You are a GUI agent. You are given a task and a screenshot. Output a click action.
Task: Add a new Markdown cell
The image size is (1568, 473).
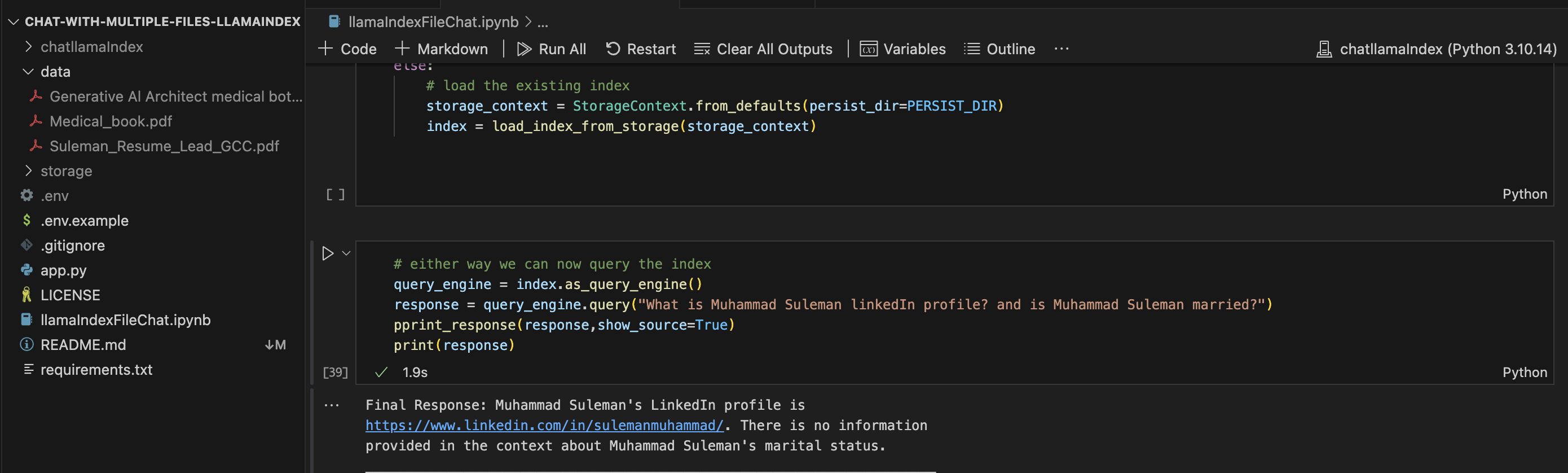click(x=441, y=49)
